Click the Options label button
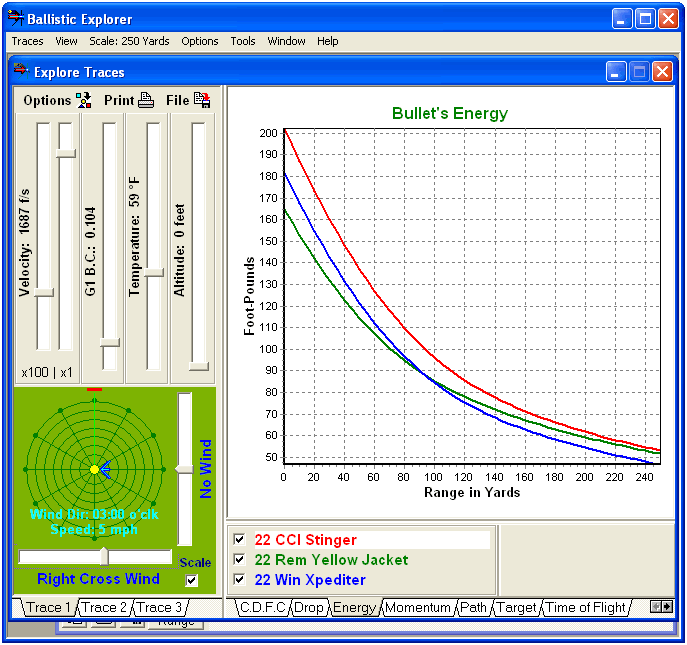Image resolution: width=687 pixels, height=645 pixels. 47,100
